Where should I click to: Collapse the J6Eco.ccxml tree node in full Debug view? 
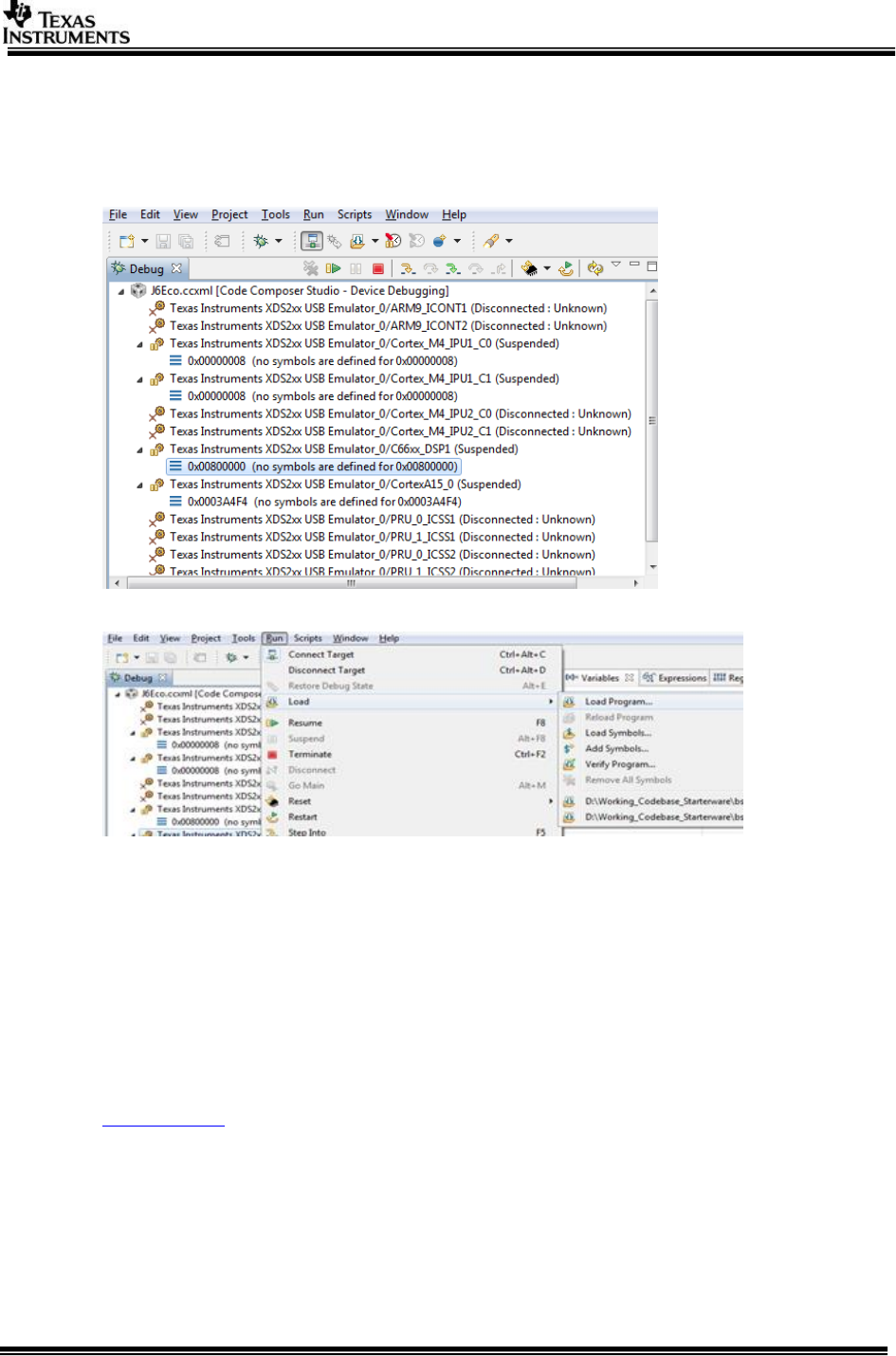click(x=121, y=291)
